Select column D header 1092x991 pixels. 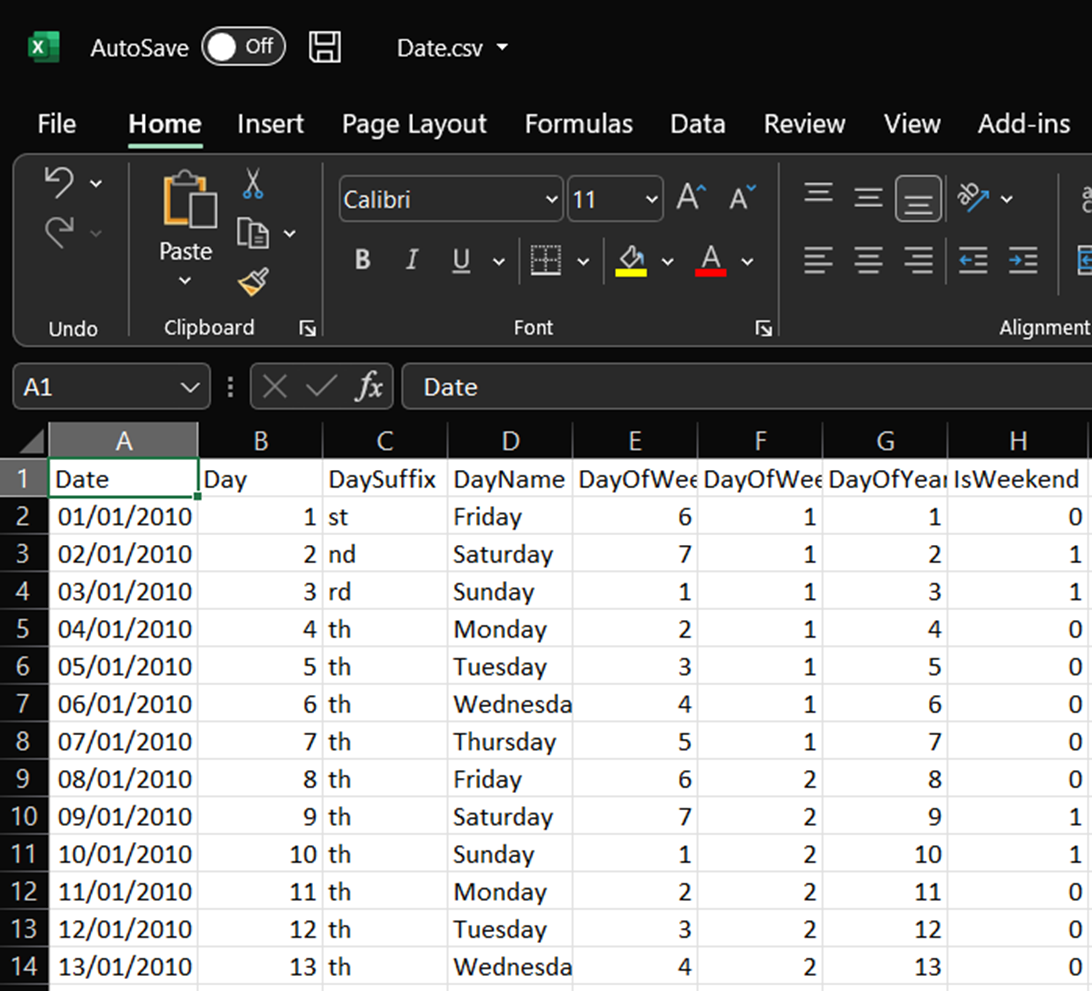point(510,441)
